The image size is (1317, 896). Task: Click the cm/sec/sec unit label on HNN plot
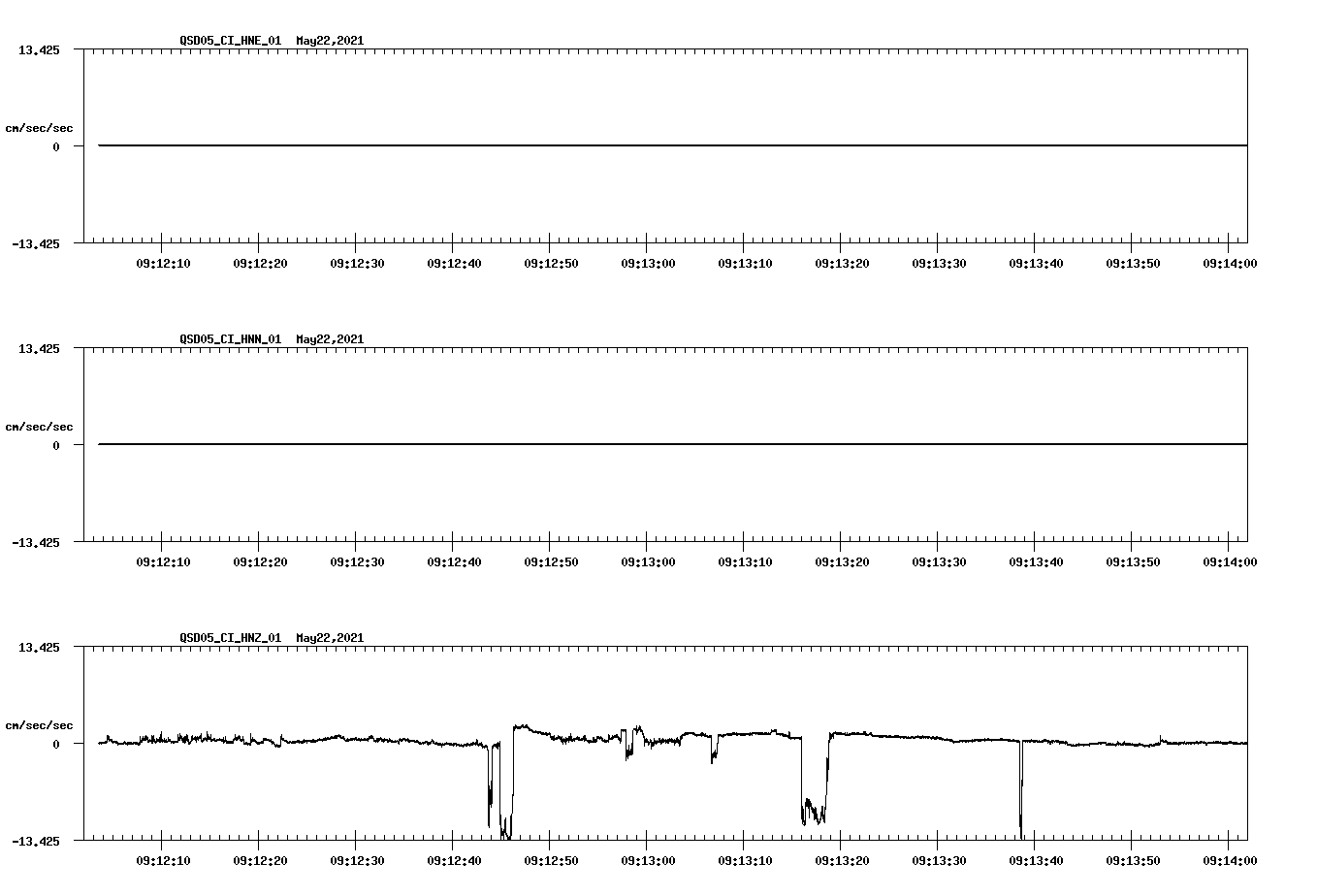[40, 426]
